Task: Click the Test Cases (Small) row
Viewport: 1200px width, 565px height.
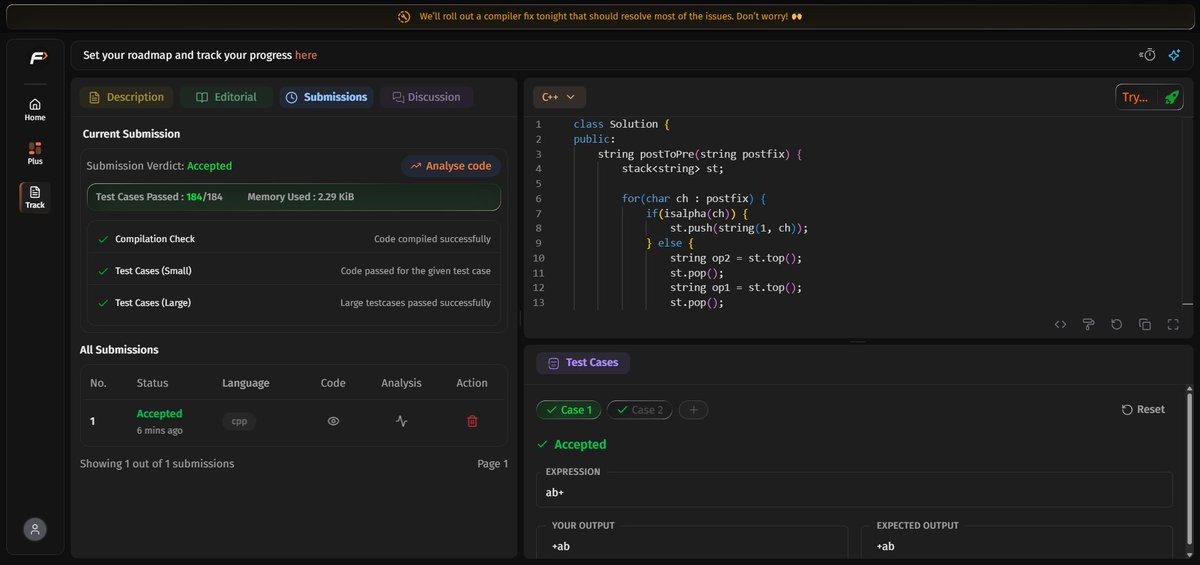Action: coord(294,271)
